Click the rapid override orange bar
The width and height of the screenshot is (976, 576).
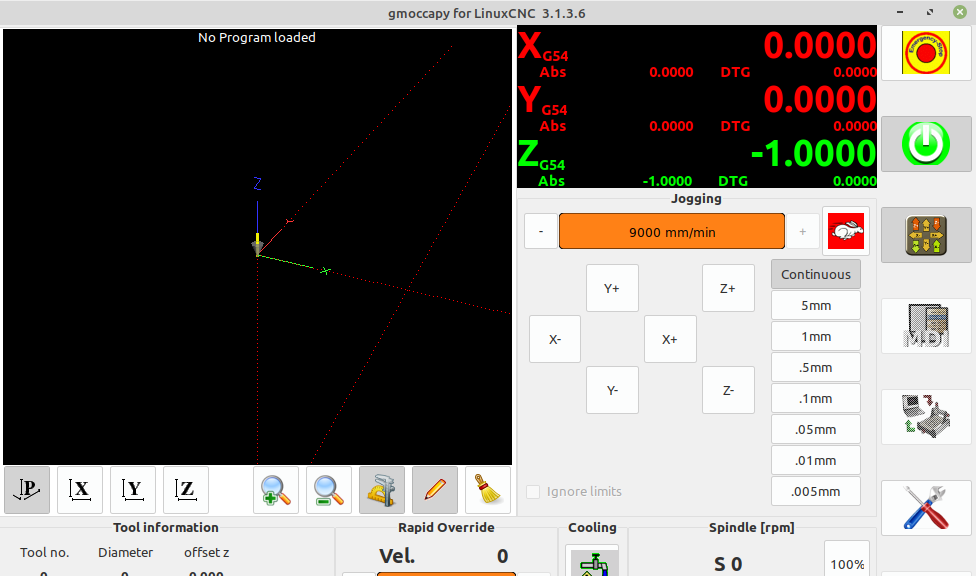click(x=446, y=574)
